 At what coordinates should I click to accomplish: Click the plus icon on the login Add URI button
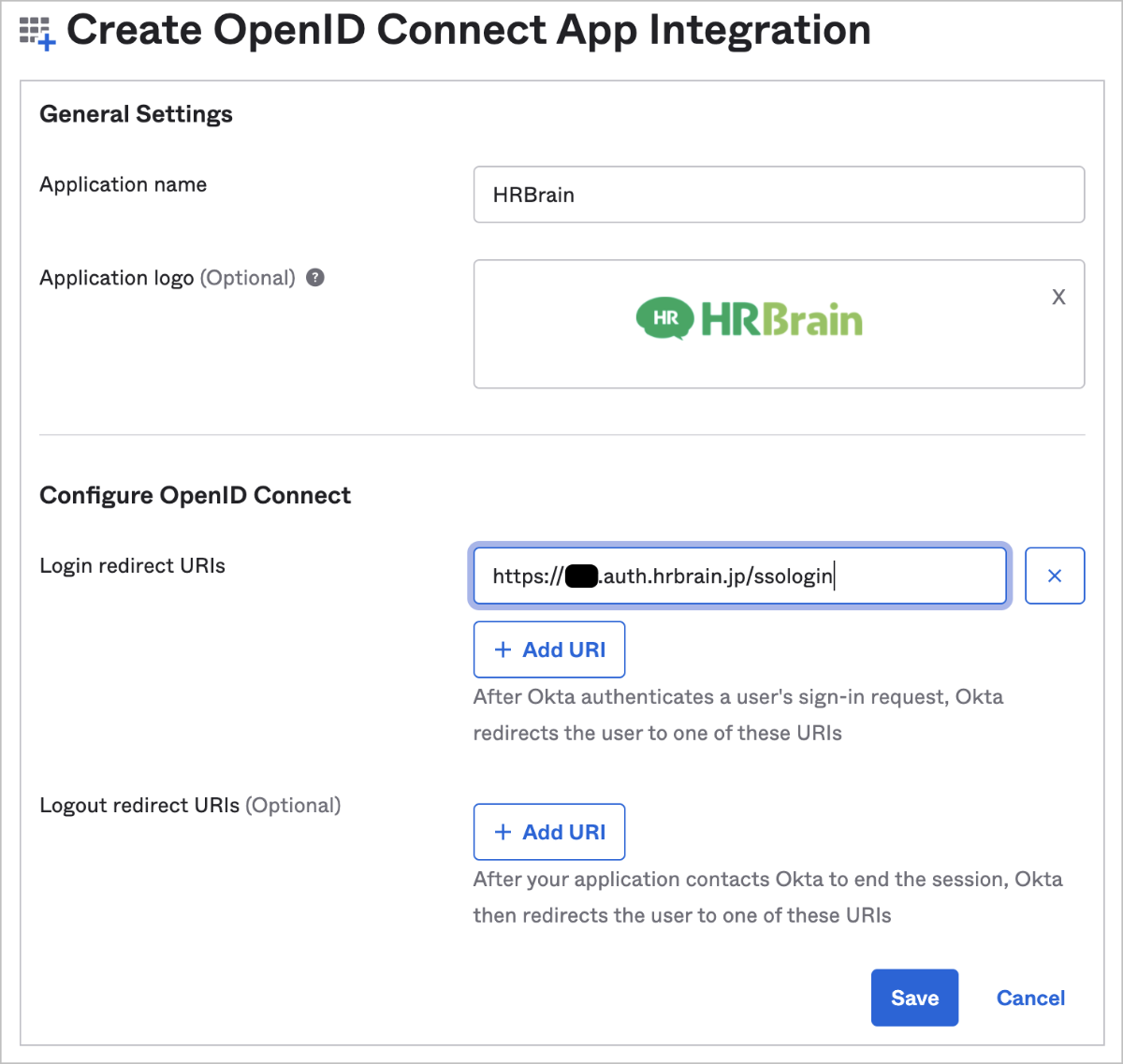point(503,649)
